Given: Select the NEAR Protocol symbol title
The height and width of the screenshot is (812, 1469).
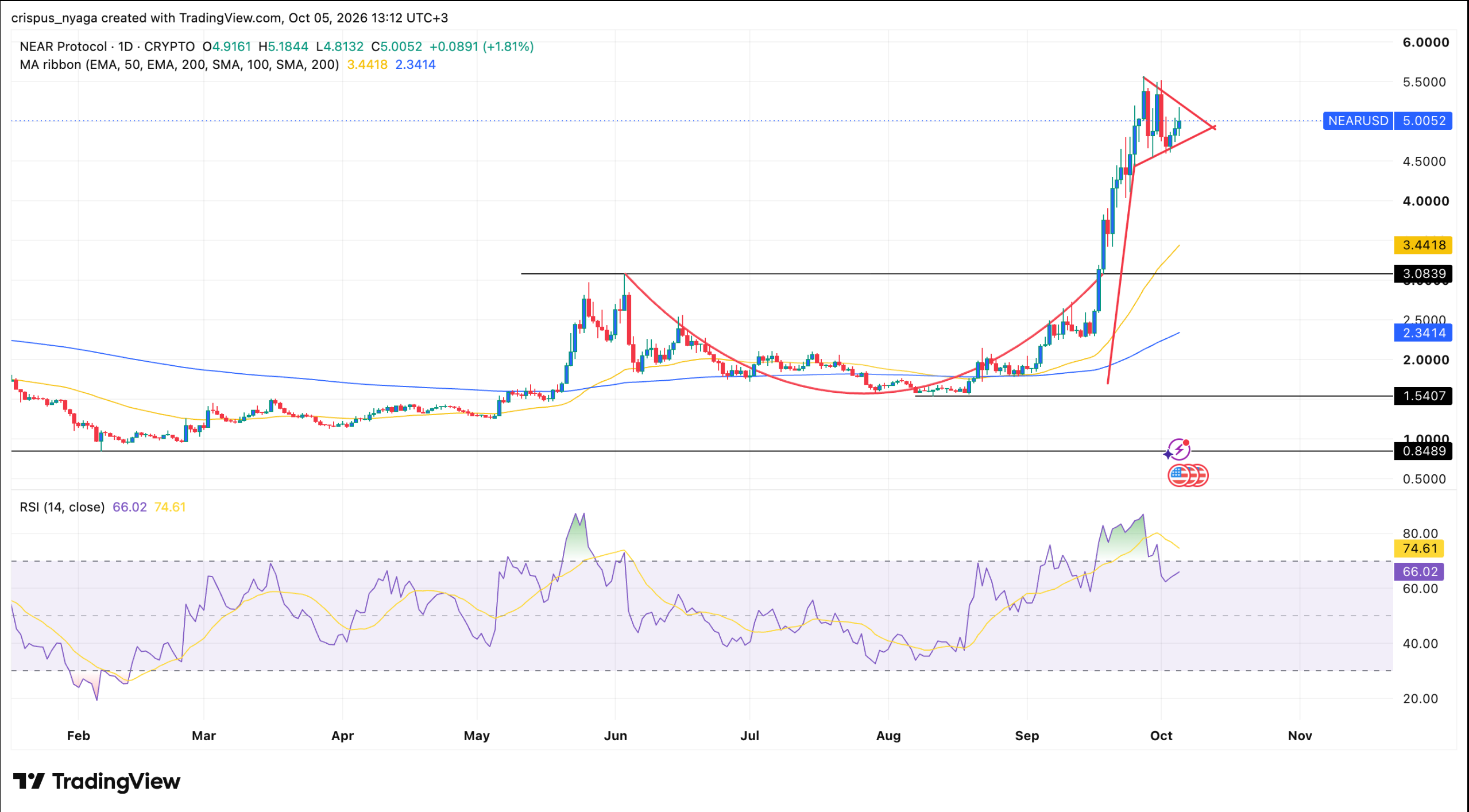Looking at the screenshot, I should (x=63, y=47).
